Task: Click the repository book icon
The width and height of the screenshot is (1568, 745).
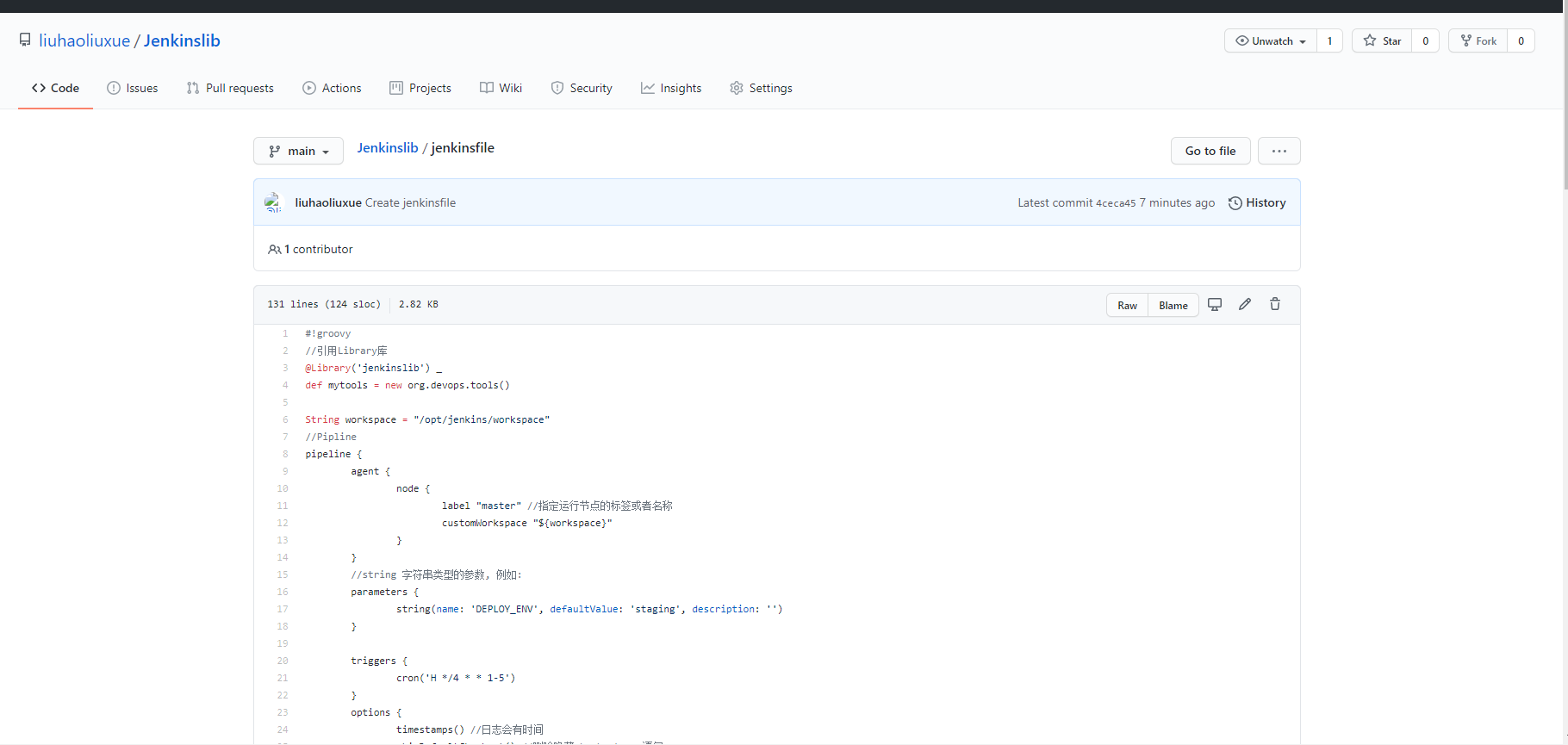Action: pyautogui.click(x=25, y=40)
